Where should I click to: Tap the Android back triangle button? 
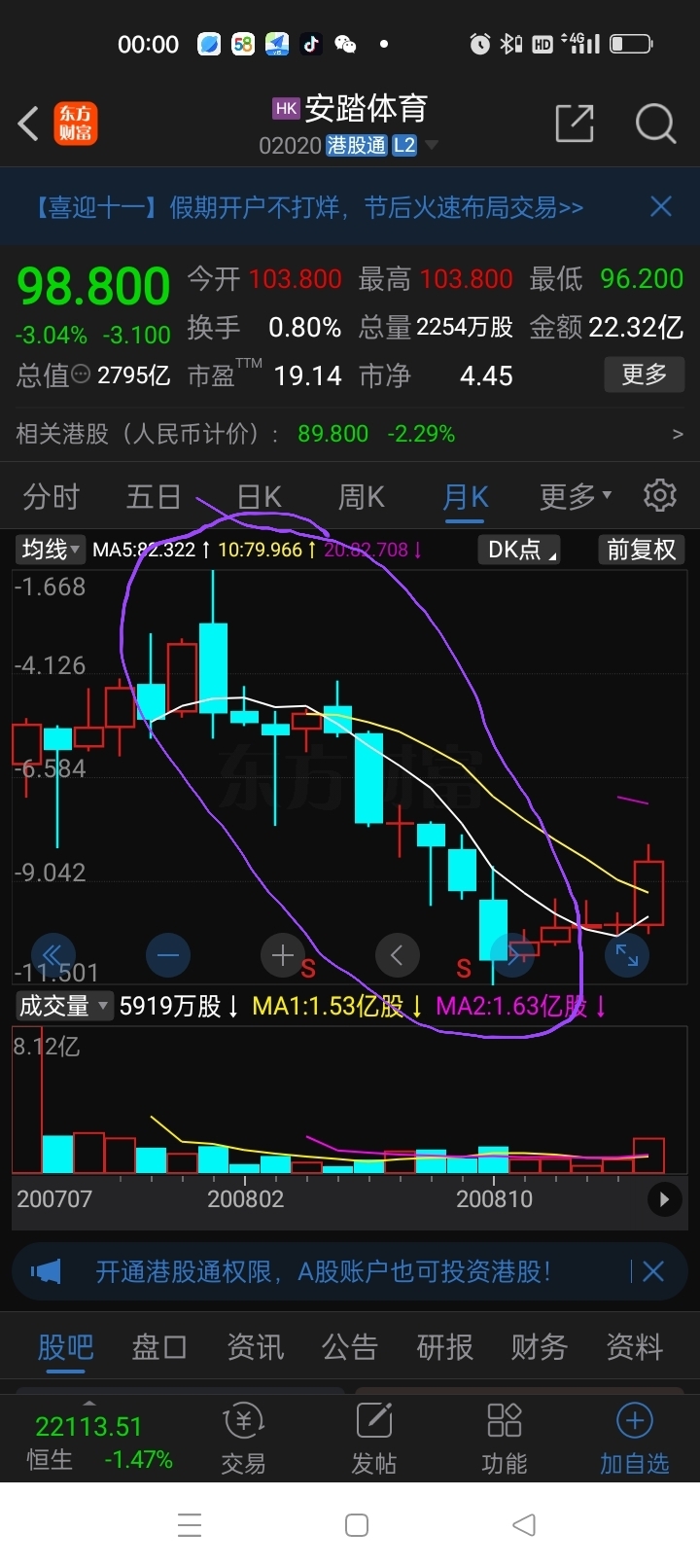pos(524,1524)
